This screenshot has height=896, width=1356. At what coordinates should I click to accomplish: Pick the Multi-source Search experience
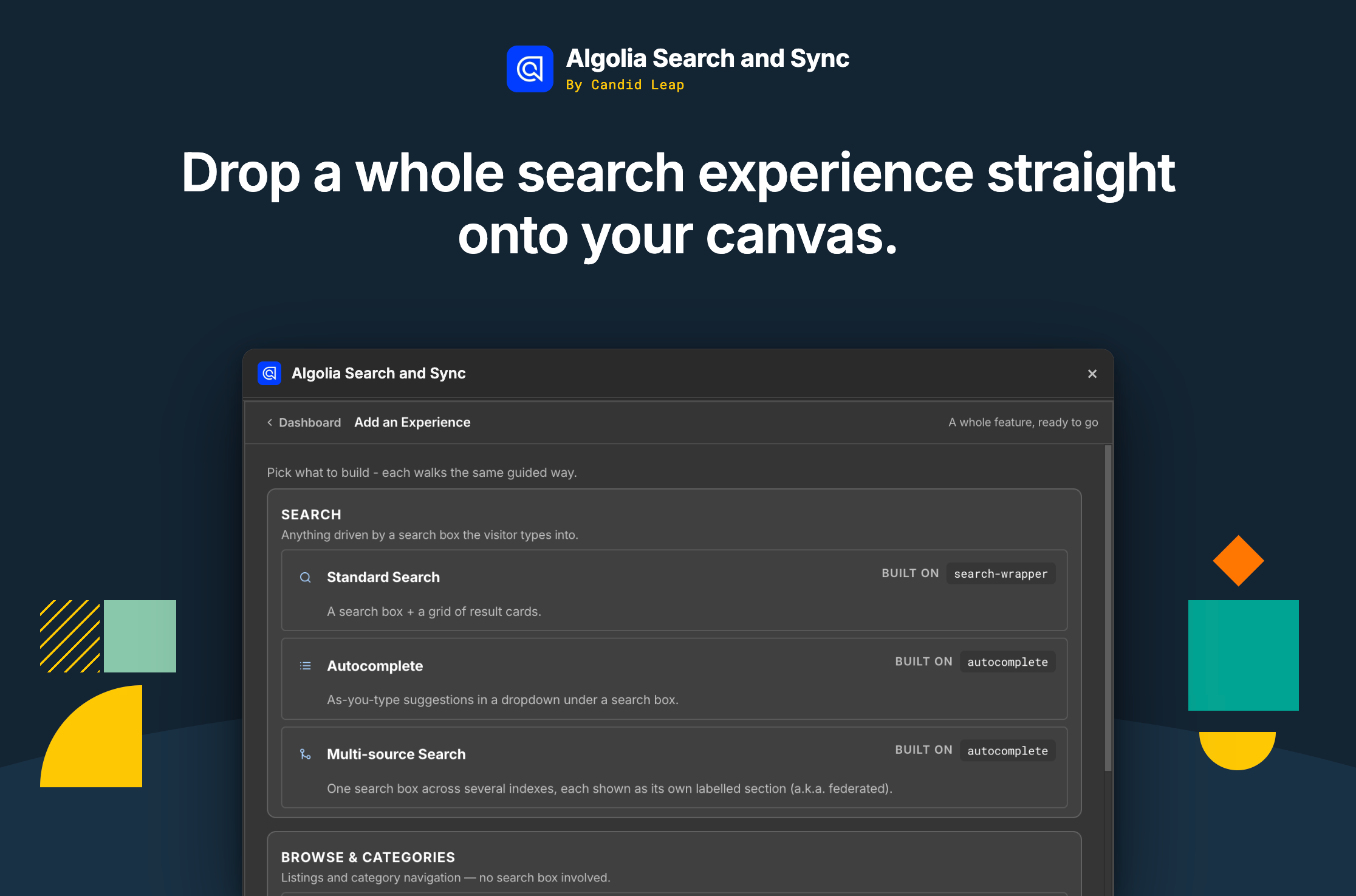click(674, 767)
